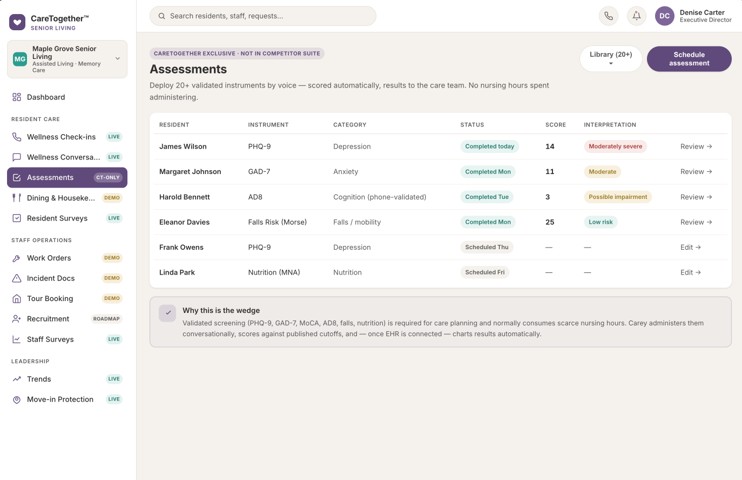Click Eleanor Davies' Low risk badge
Image resolution: width=742 pixels, height=480 pixels.
(x=601, y=222)
